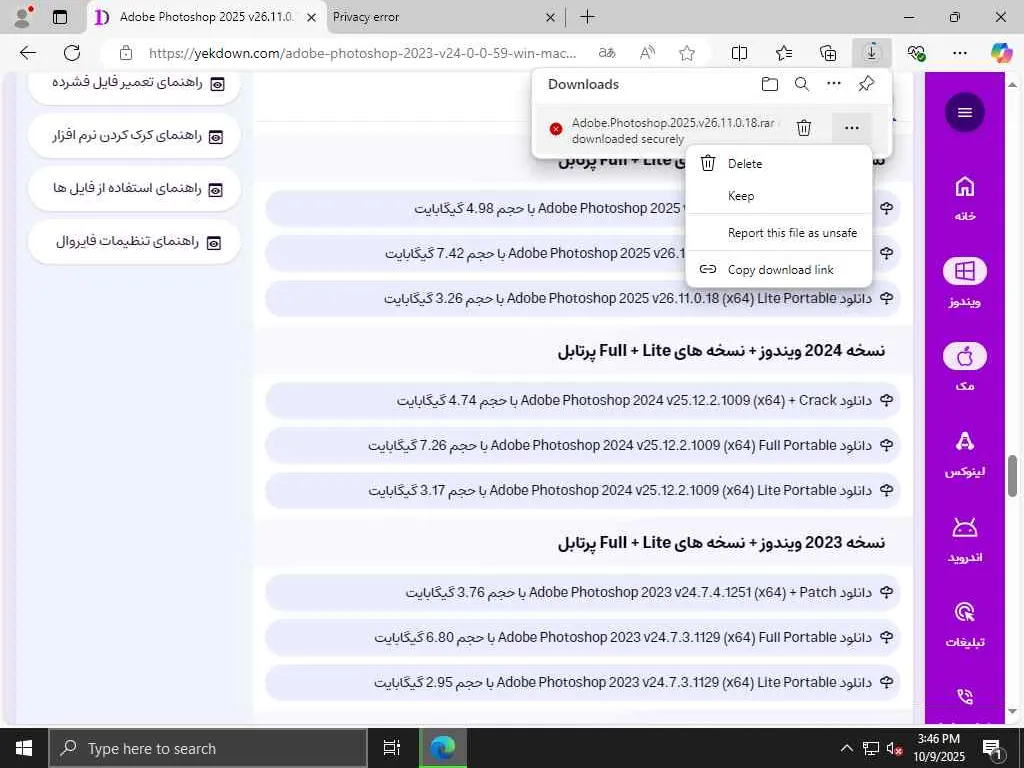This screenshot has height=768, width=1024.
Task: Download Photoshop 2024 Lite Portable 3.17 GB
Action: 583,490
